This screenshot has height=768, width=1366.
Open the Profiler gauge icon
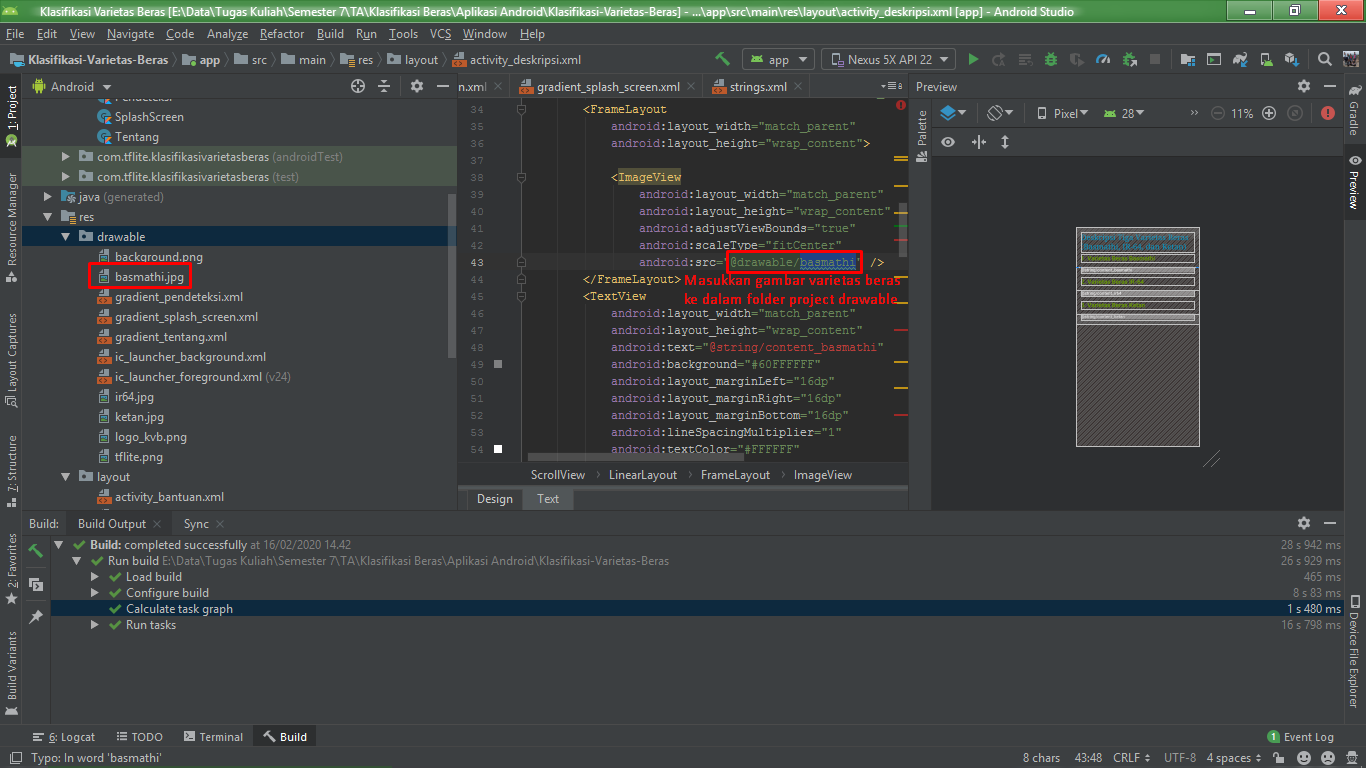pyautogui.click(x=1103, y=59)
